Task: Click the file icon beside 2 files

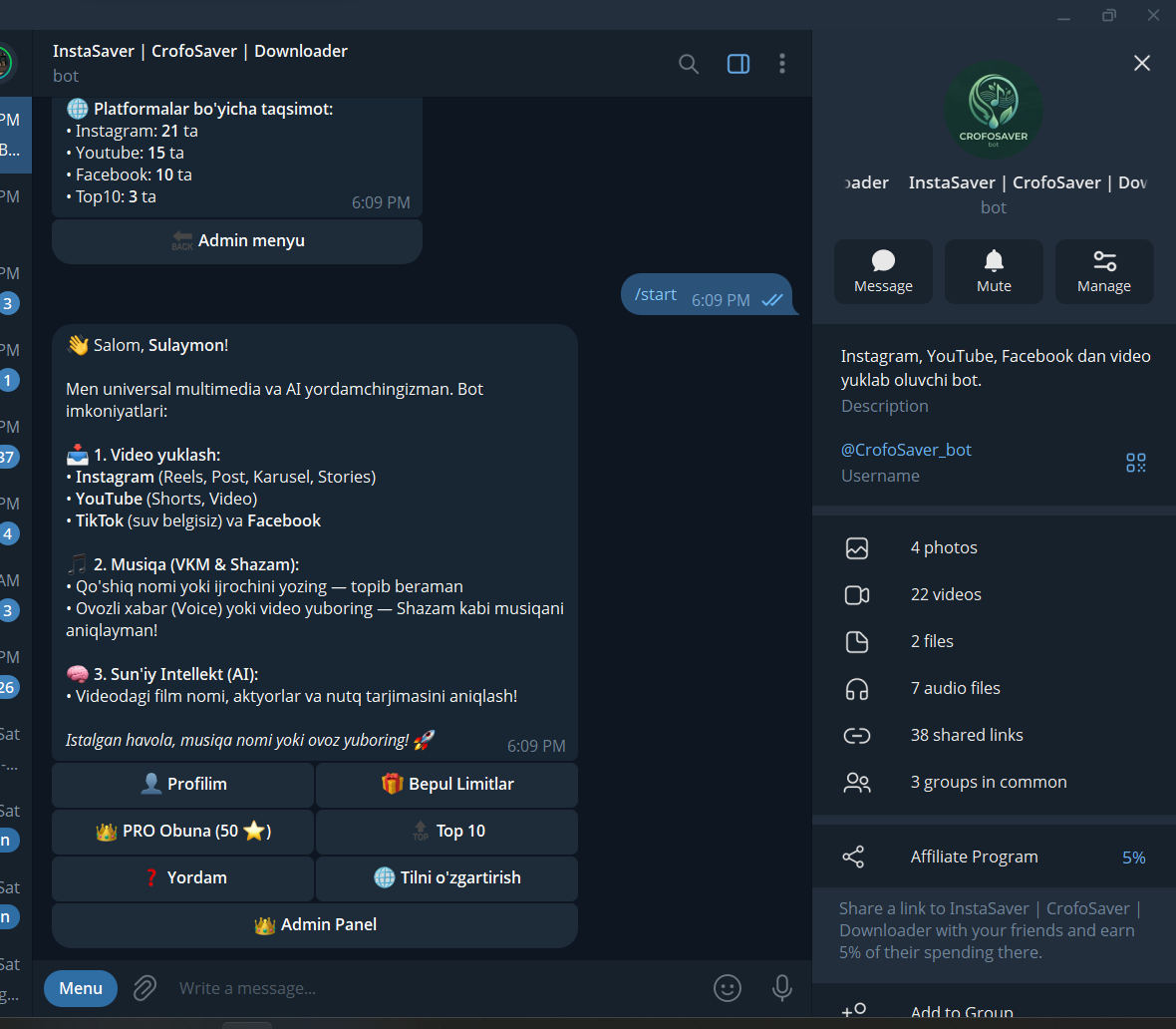Action: point(856,642)
